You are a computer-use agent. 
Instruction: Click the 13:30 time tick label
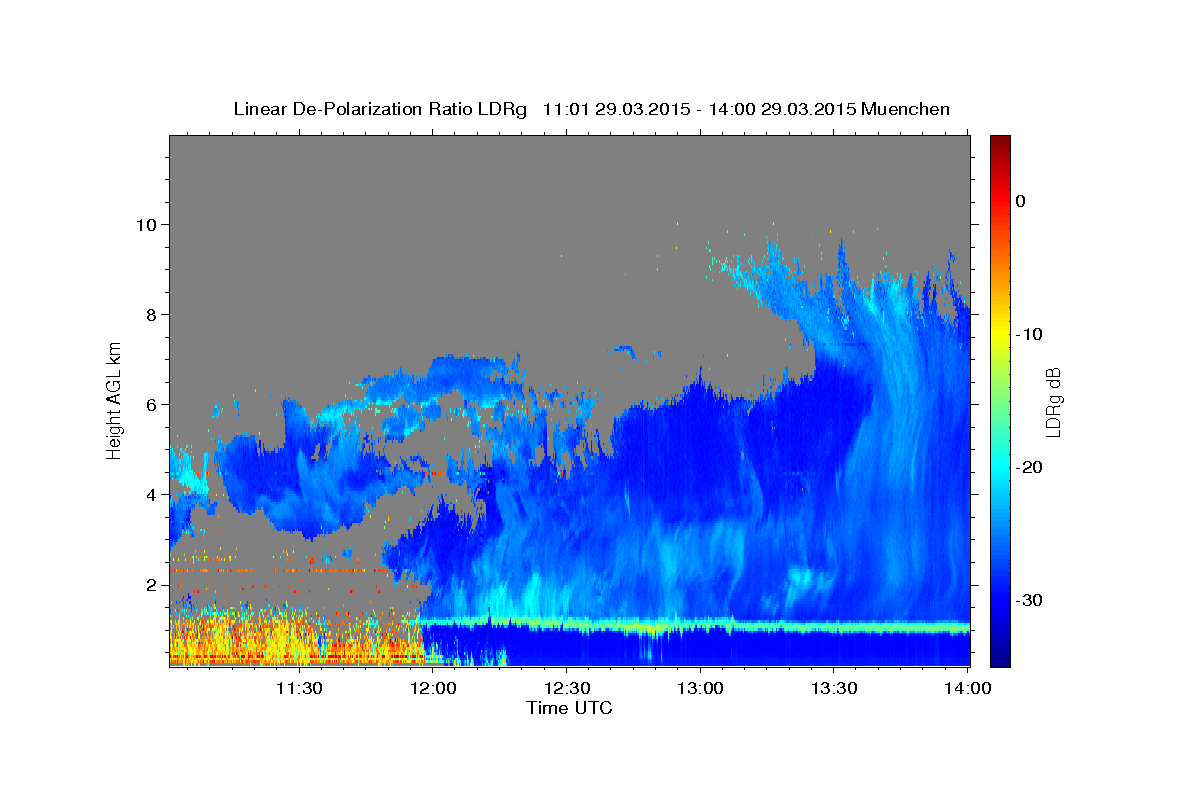[834, 688]
